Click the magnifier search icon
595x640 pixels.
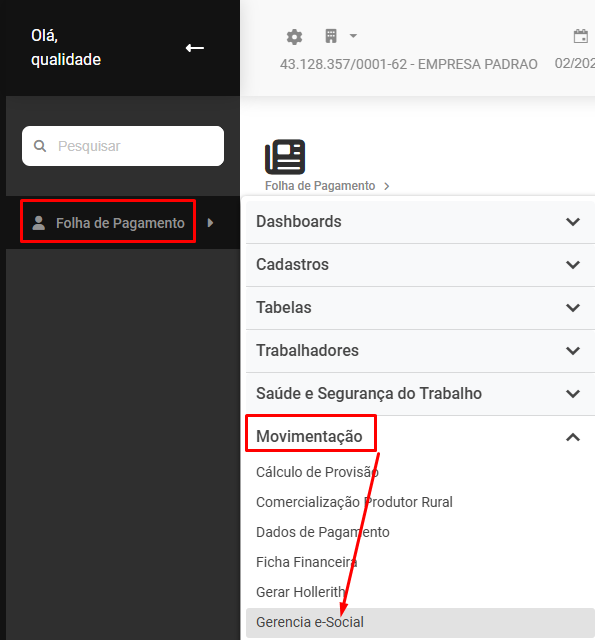[x=40, y=146]
